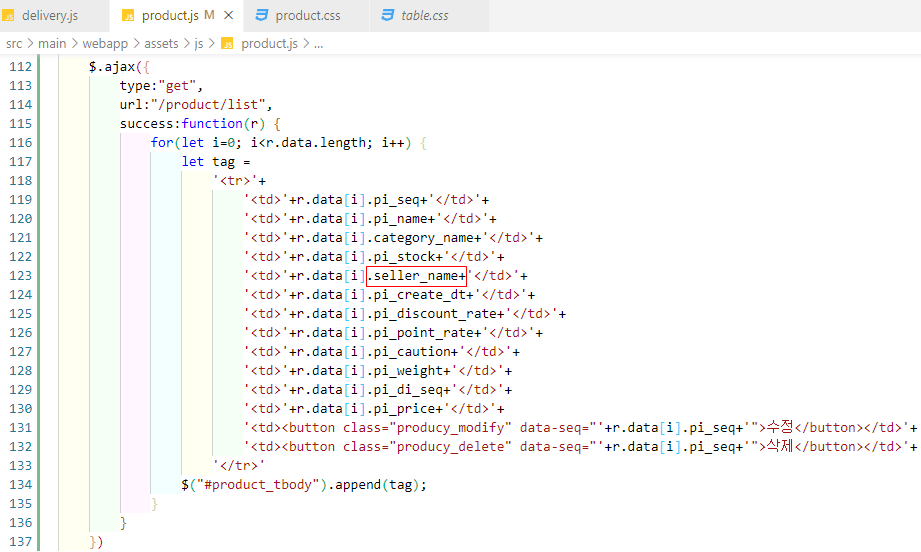
Task: Click line number 137 in the gutter
Action: coord(21,541)
